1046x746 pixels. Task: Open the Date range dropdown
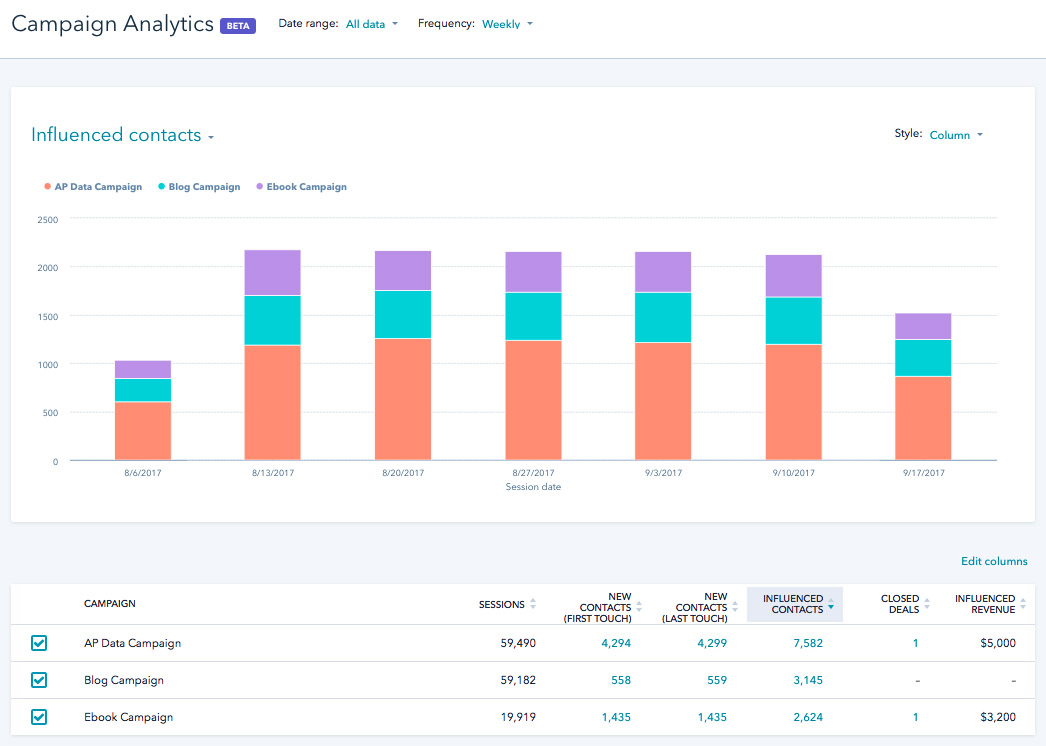(x=371, y=24)
